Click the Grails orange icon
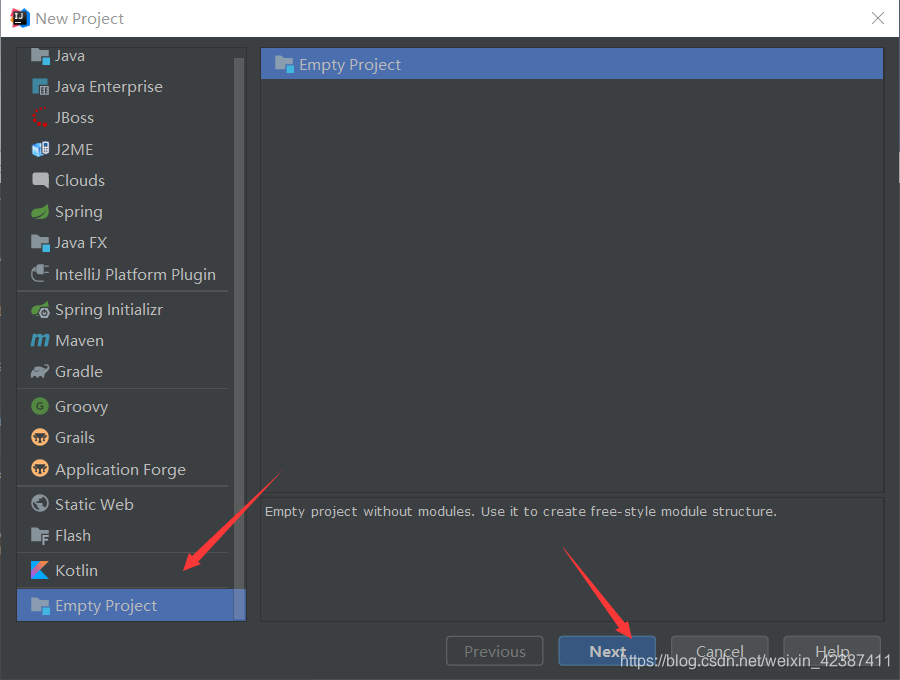Screen dimensions: 900x680 pyautogui.click(x=40, y=437)
